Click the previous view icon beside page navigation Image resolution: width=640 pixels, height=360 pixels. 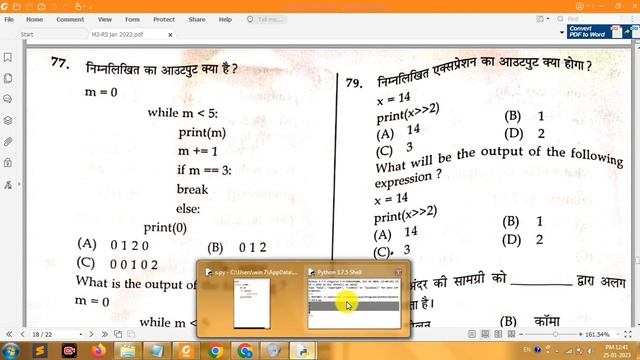pos(118,334)
